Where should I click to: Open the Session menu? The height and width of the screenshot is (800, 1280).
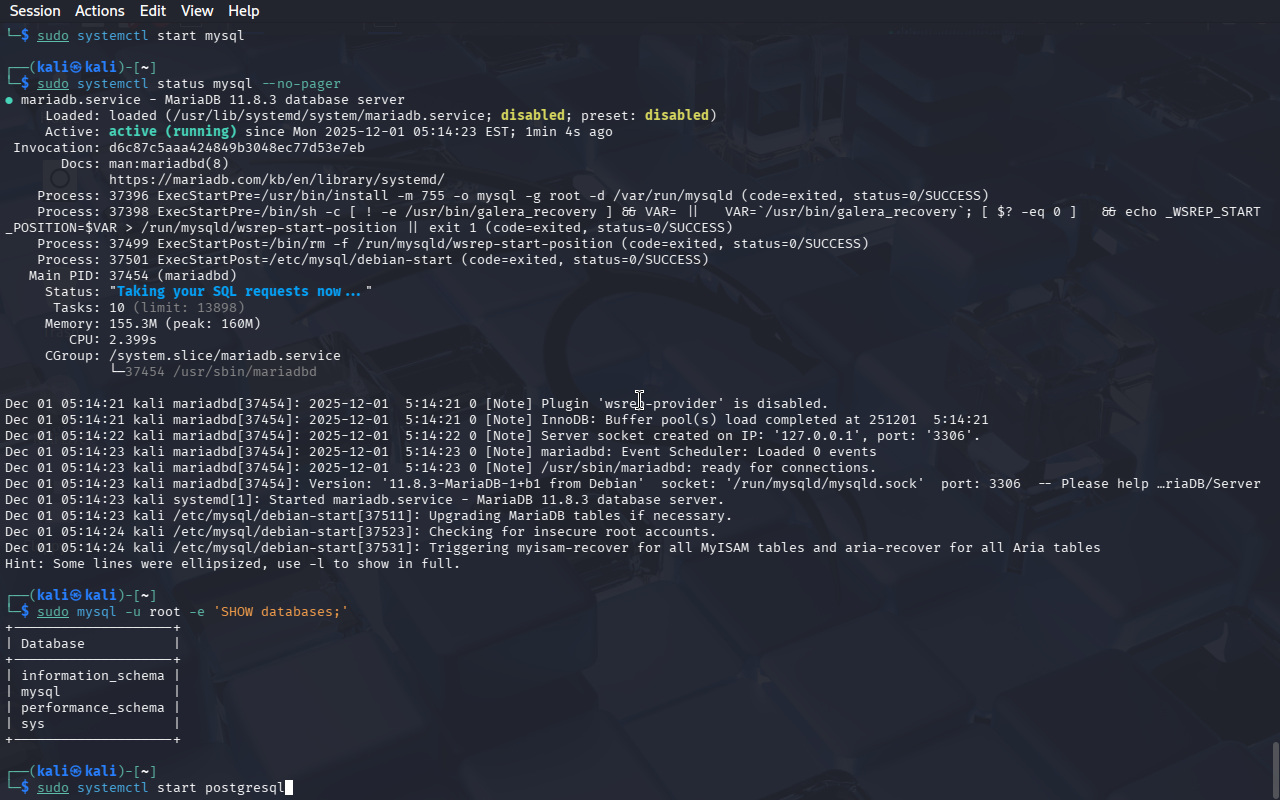(x=35, y=11)
